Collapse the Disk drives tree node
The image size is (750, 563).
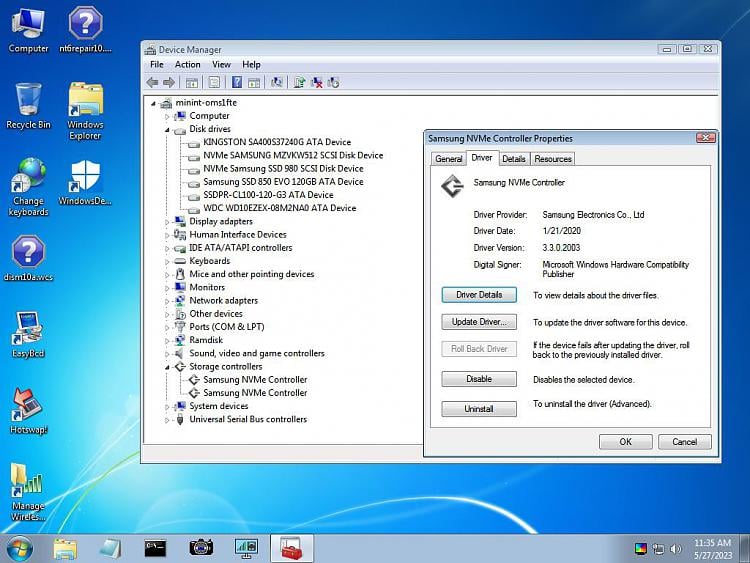tap(167, 130)
